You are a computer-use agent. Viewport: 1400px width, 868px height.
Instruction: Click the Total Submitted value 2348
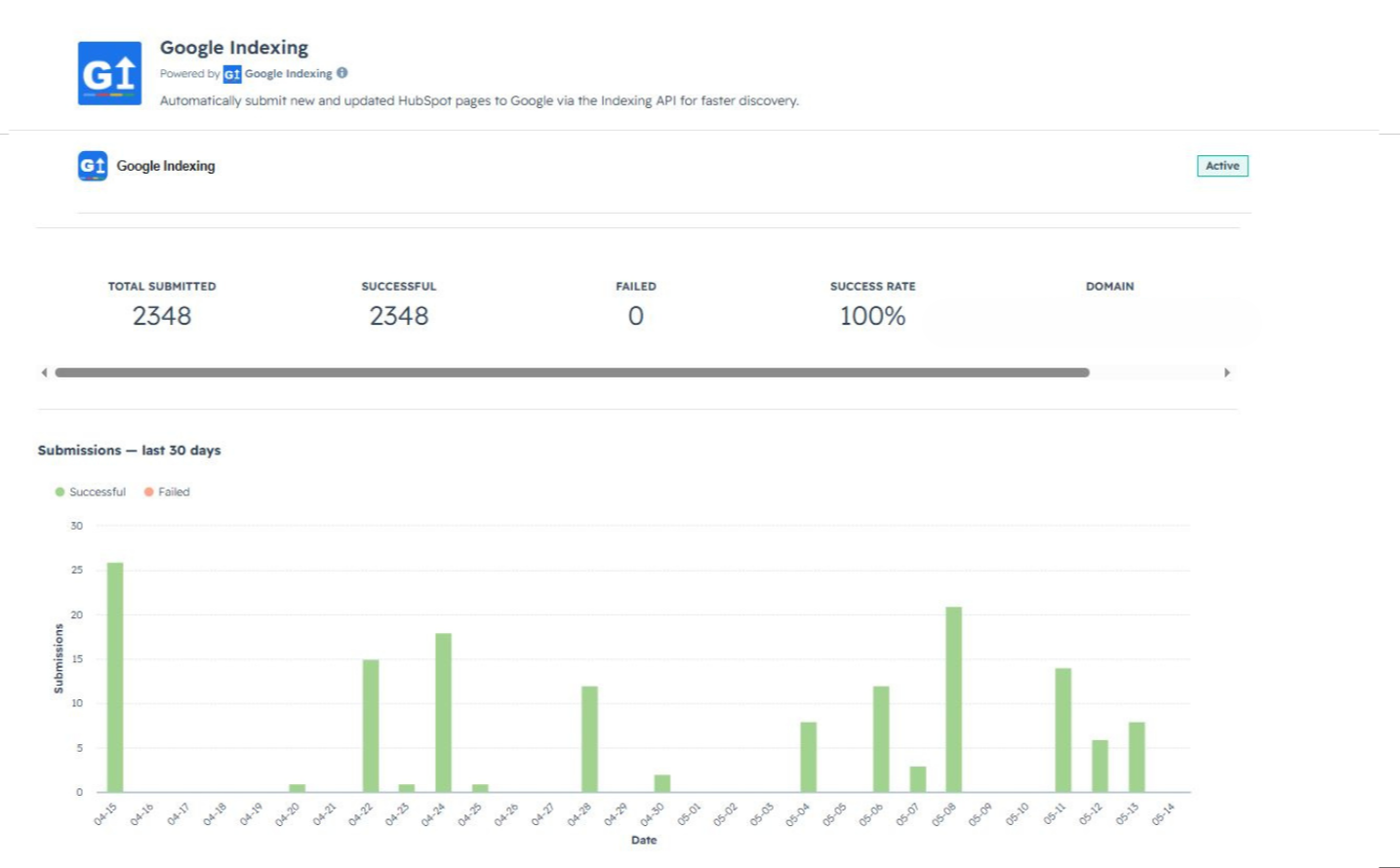(162, 316)
